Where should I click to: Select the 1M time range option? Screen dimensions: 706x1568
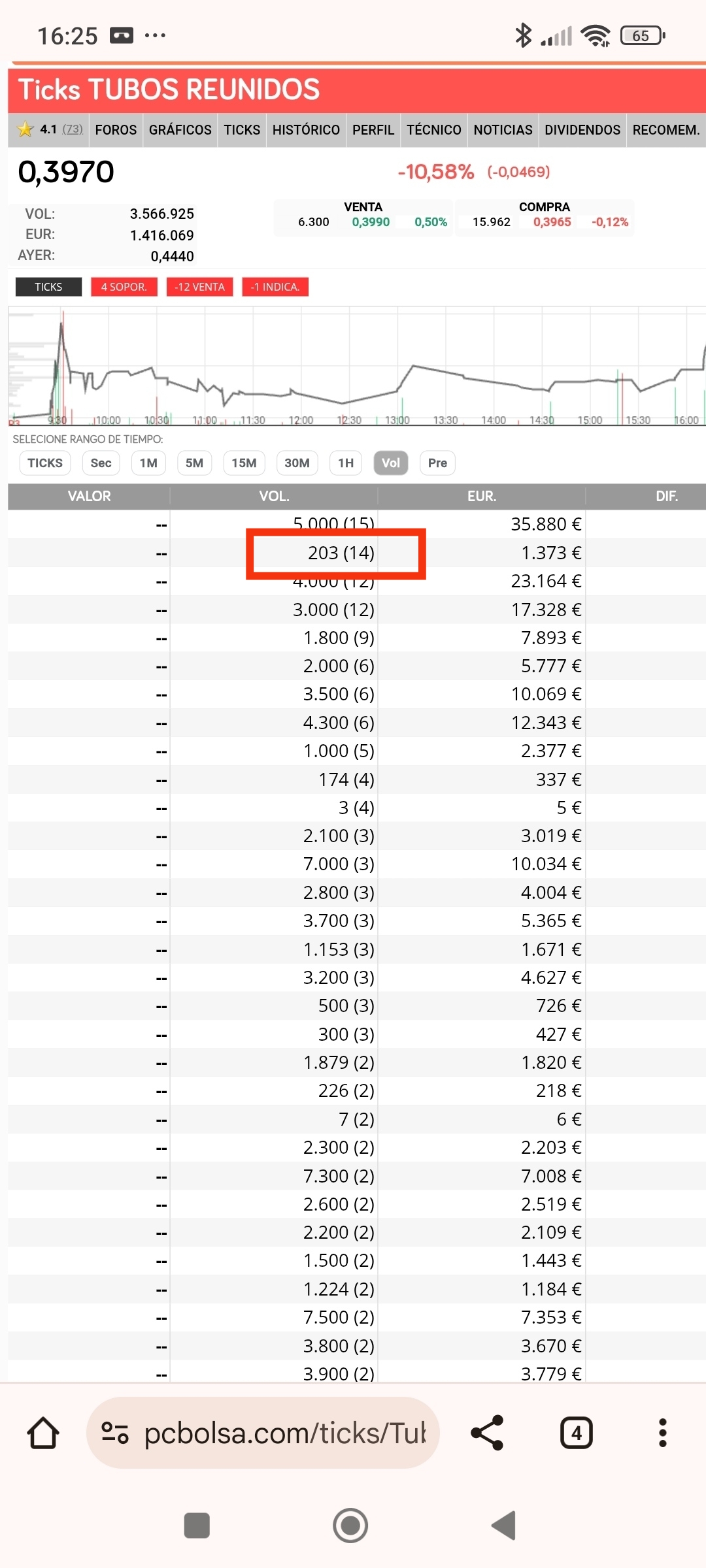click(x=148, y=463)
